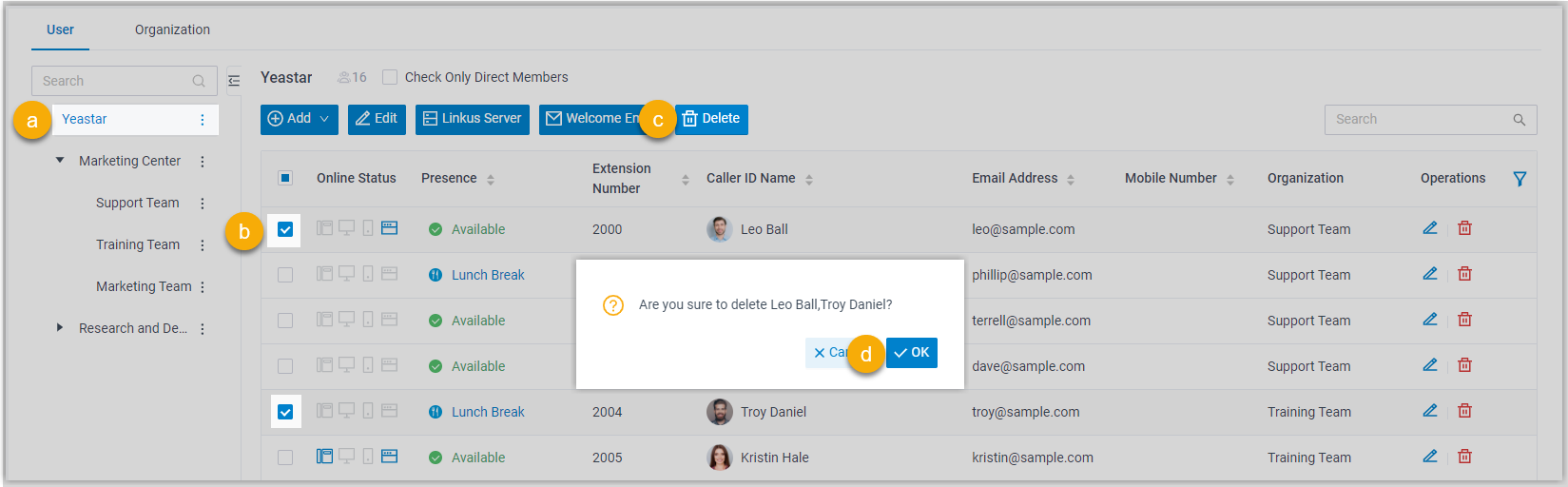This screenshot has height=487, width=1568.
Task: Click the column filter funnel icon
Action: click(1520, 179)
